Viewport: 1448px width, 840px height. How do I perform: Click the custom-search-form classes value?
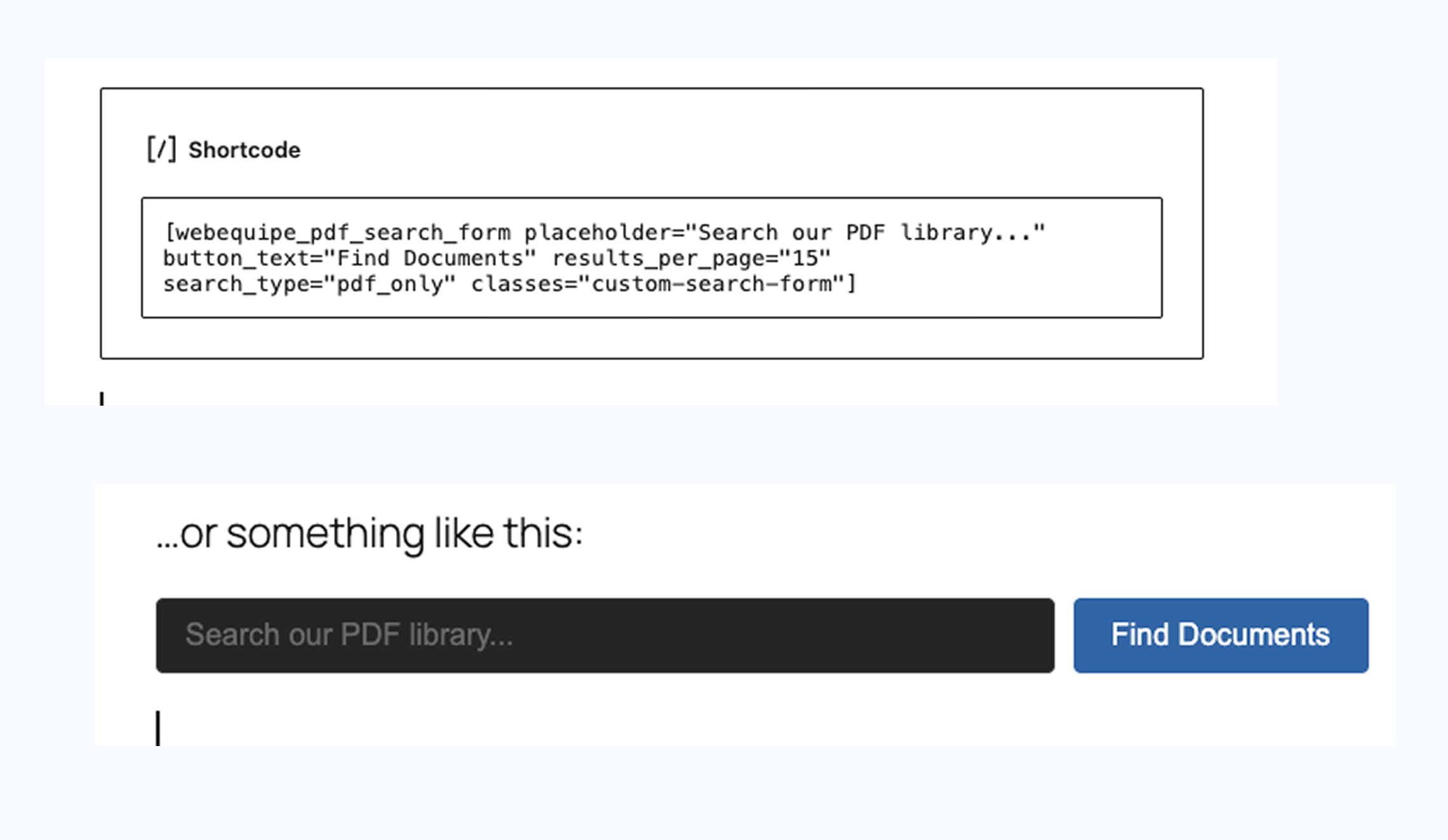[712, 283]
